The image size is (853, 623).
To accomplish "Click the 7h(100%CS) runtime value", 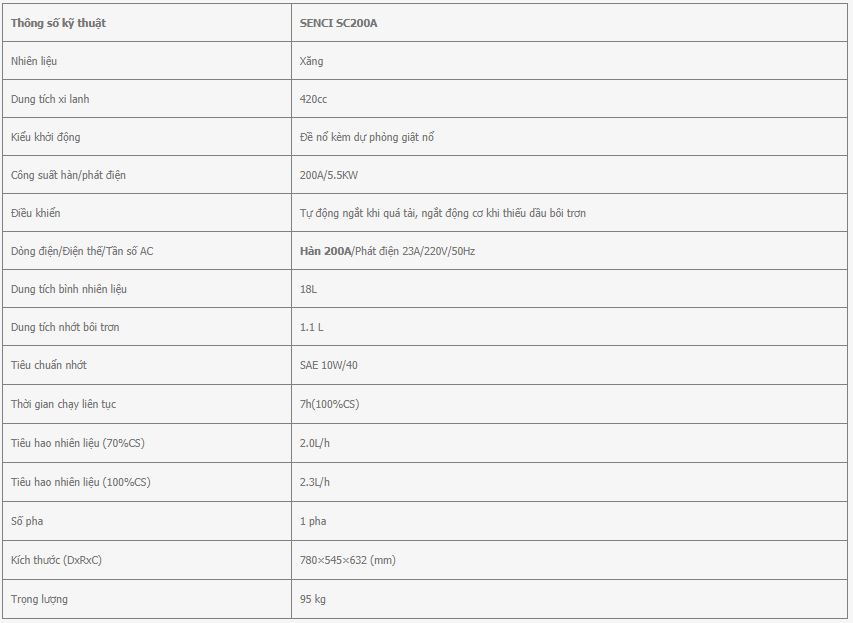I will click(329, 404).
